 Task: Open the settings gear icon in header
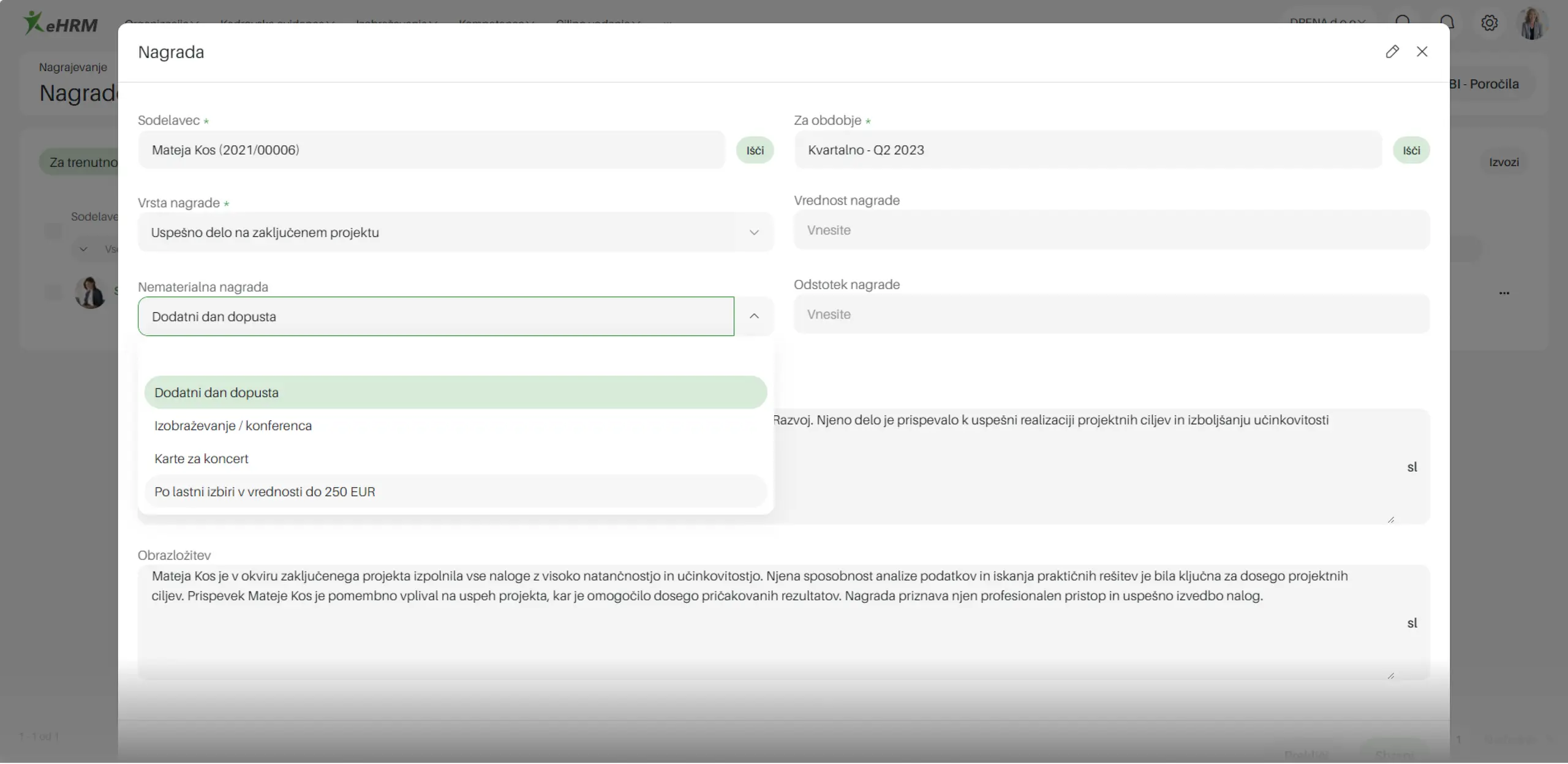(x=1489, y=23)
